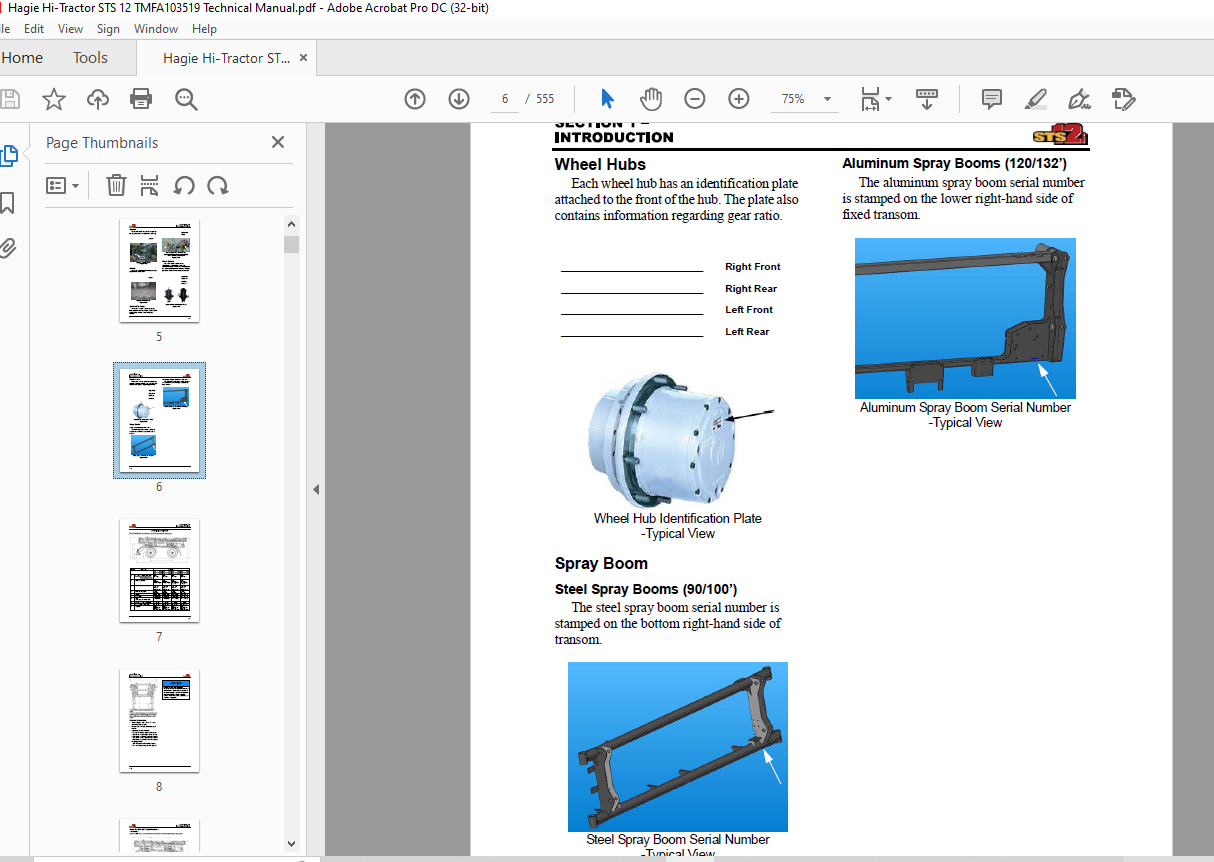Rotate page counterclockwise

tap(183, 185)
